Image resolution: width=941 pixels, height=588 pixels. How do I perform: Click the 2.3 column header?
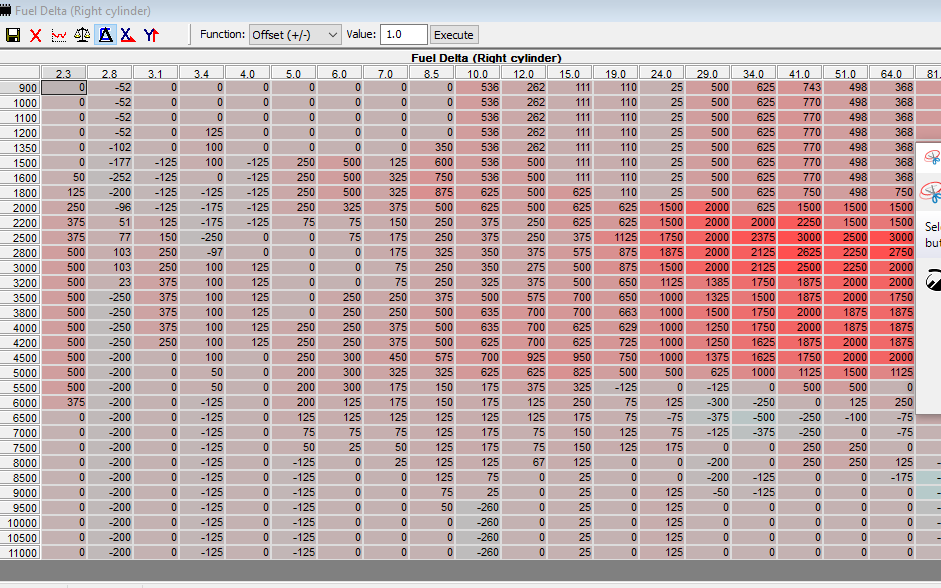point(63,73)
